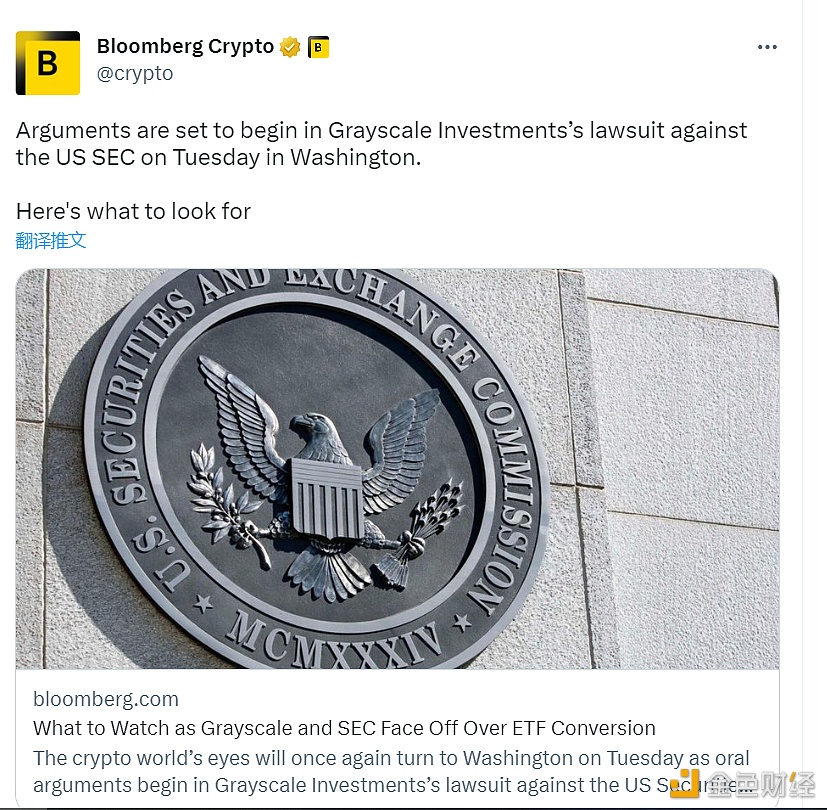The image size is (827, 810).
Task: Click the 翻译推文 translate link
Action: coord(52,240)
